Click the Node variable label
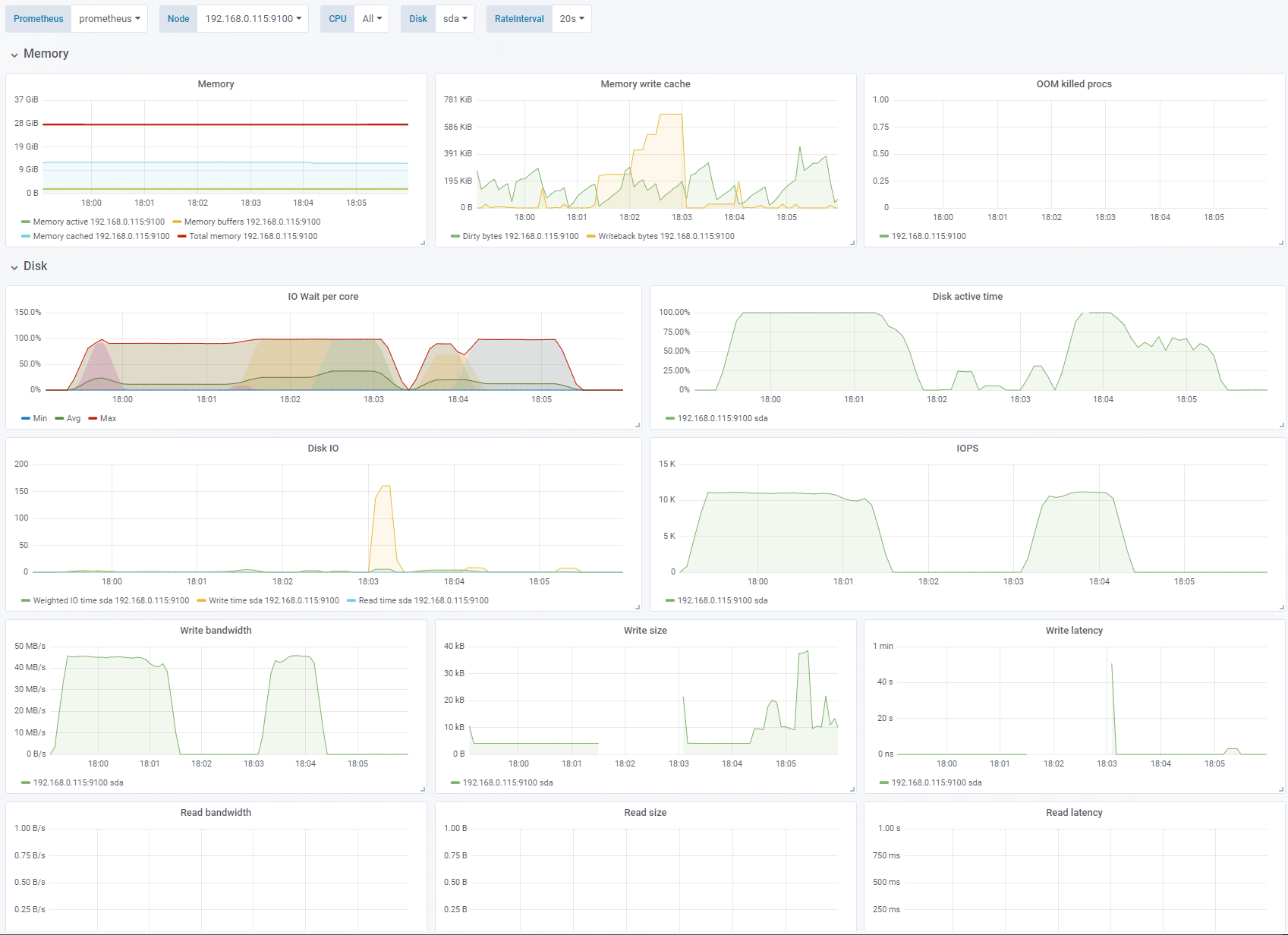 (178, 19)
